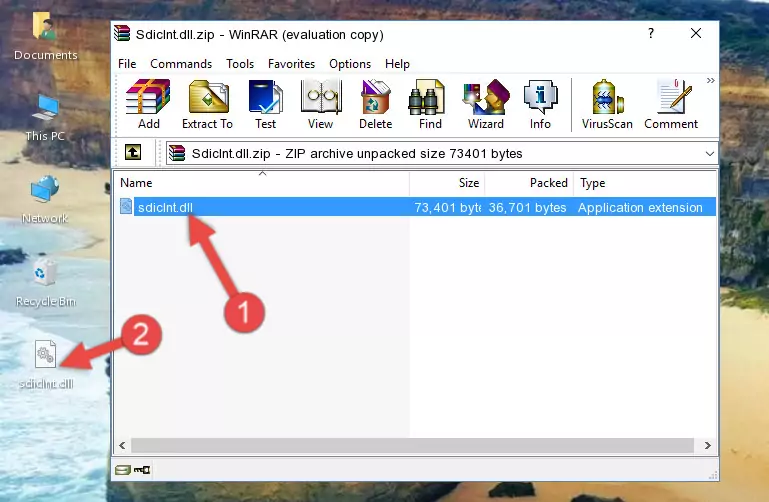Viewport: 769px width, 502px height.
Task: Select the sdiclnt.dll desktop file
Action: (46, 365)
